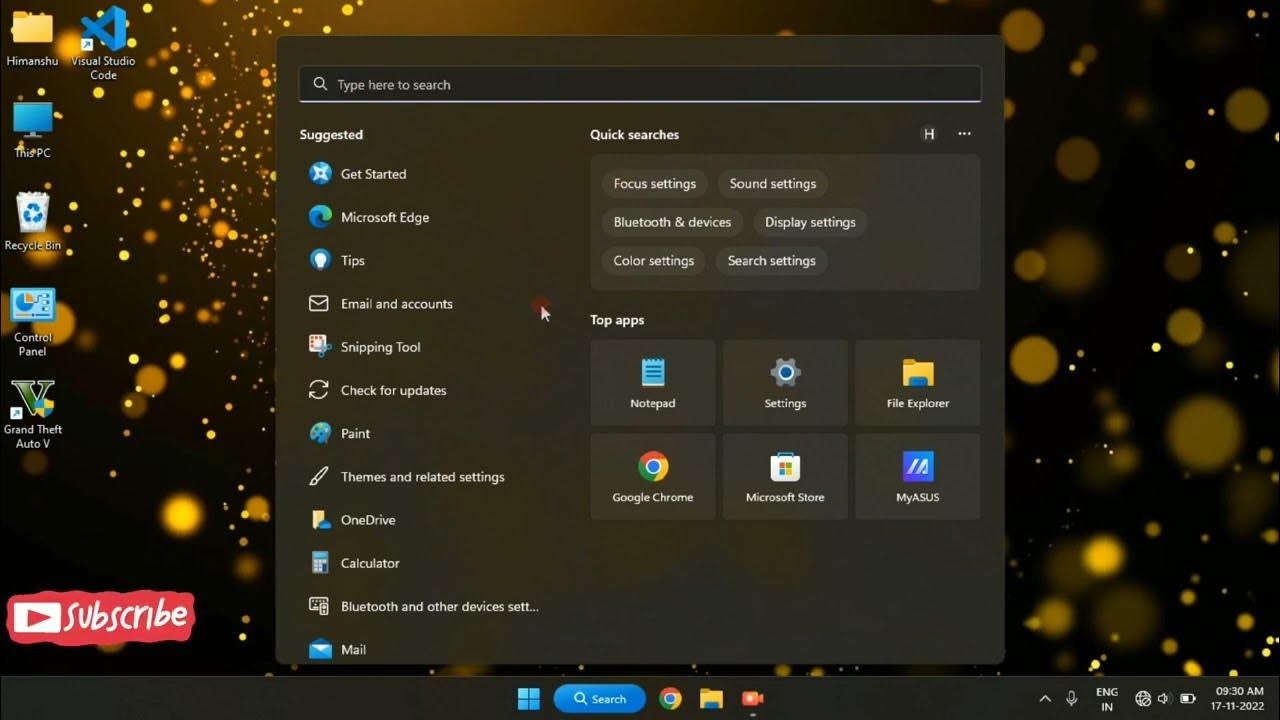Viewport: 1280px width, 720px height.
Task: Select Display settings quick search
Action: click(x=810, y=222)
